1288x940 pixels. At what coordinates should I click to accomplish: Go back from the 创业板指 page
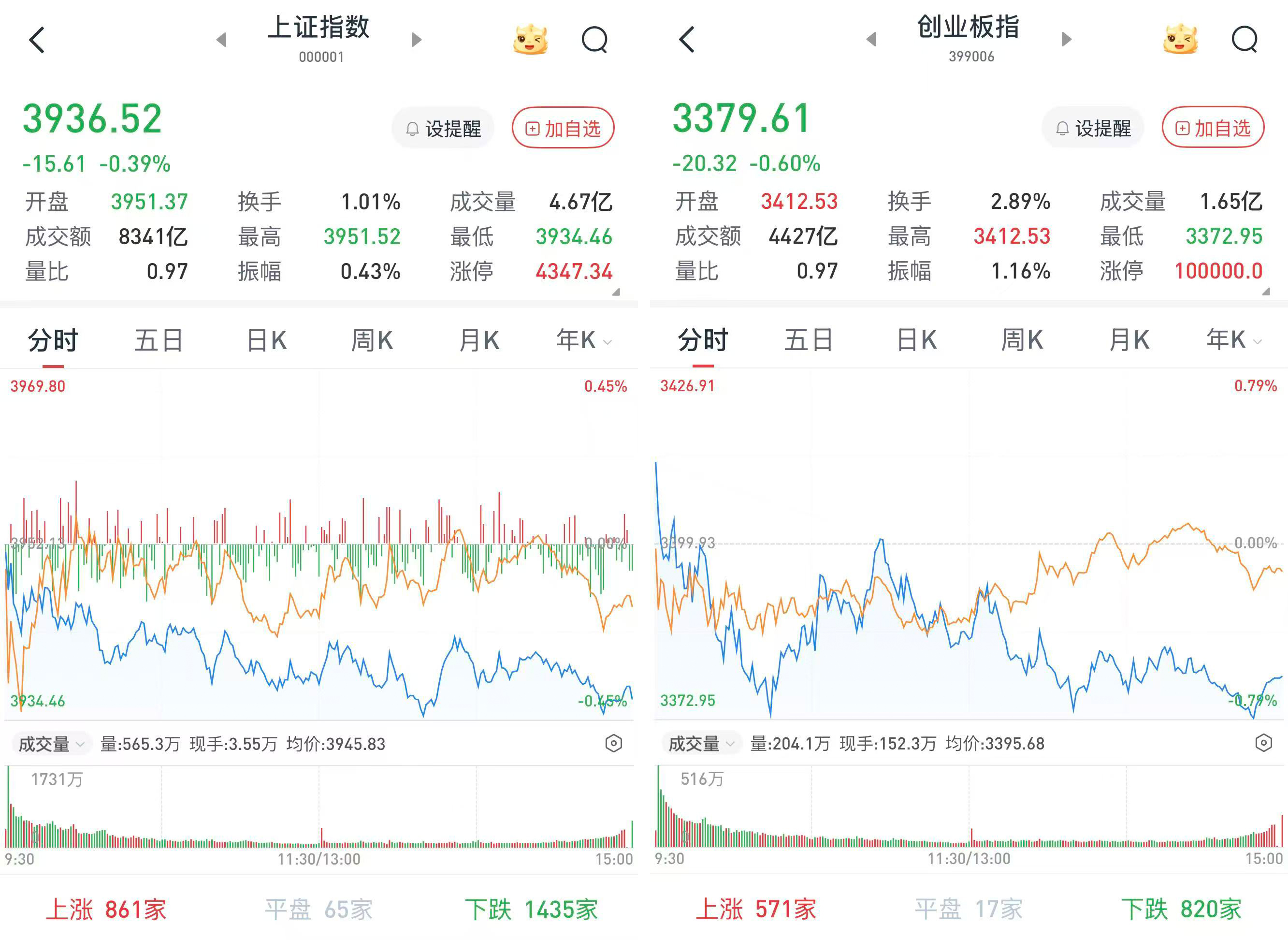tap(687, 40)
